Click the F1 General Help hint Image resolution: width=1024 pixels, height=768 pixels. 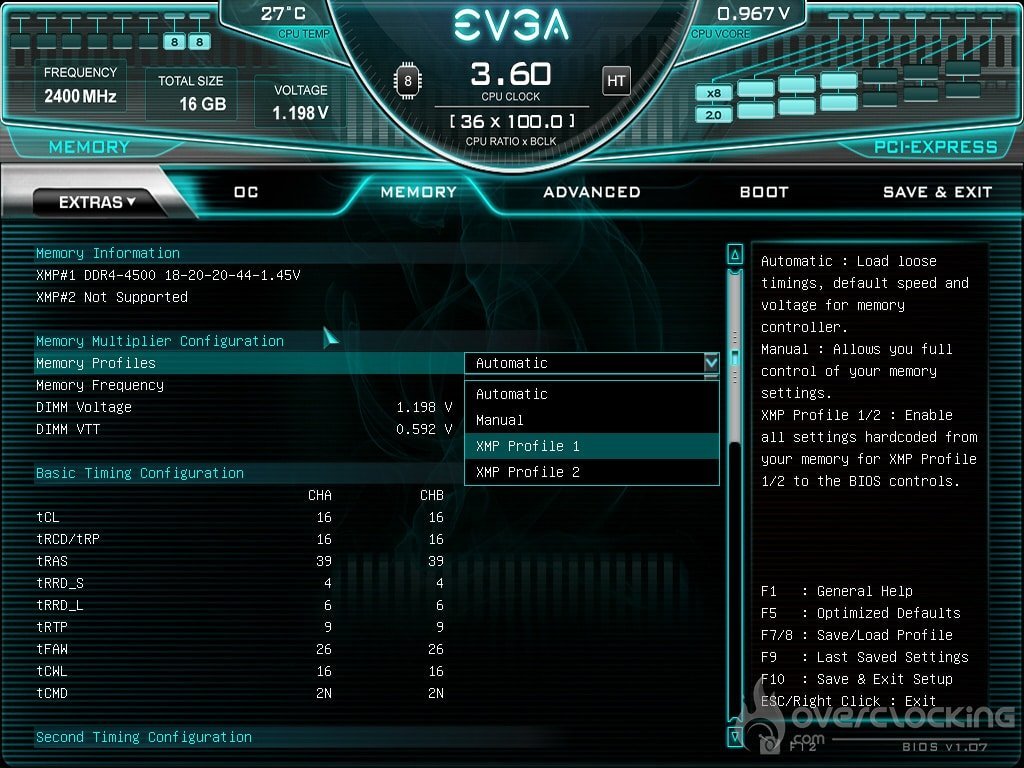point(837,591)
